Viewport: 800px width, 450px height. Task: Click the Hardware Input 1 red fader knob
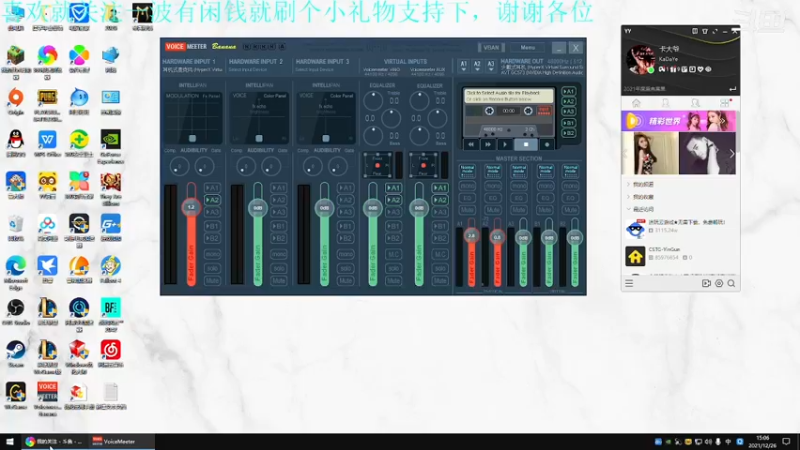[191, 207]
